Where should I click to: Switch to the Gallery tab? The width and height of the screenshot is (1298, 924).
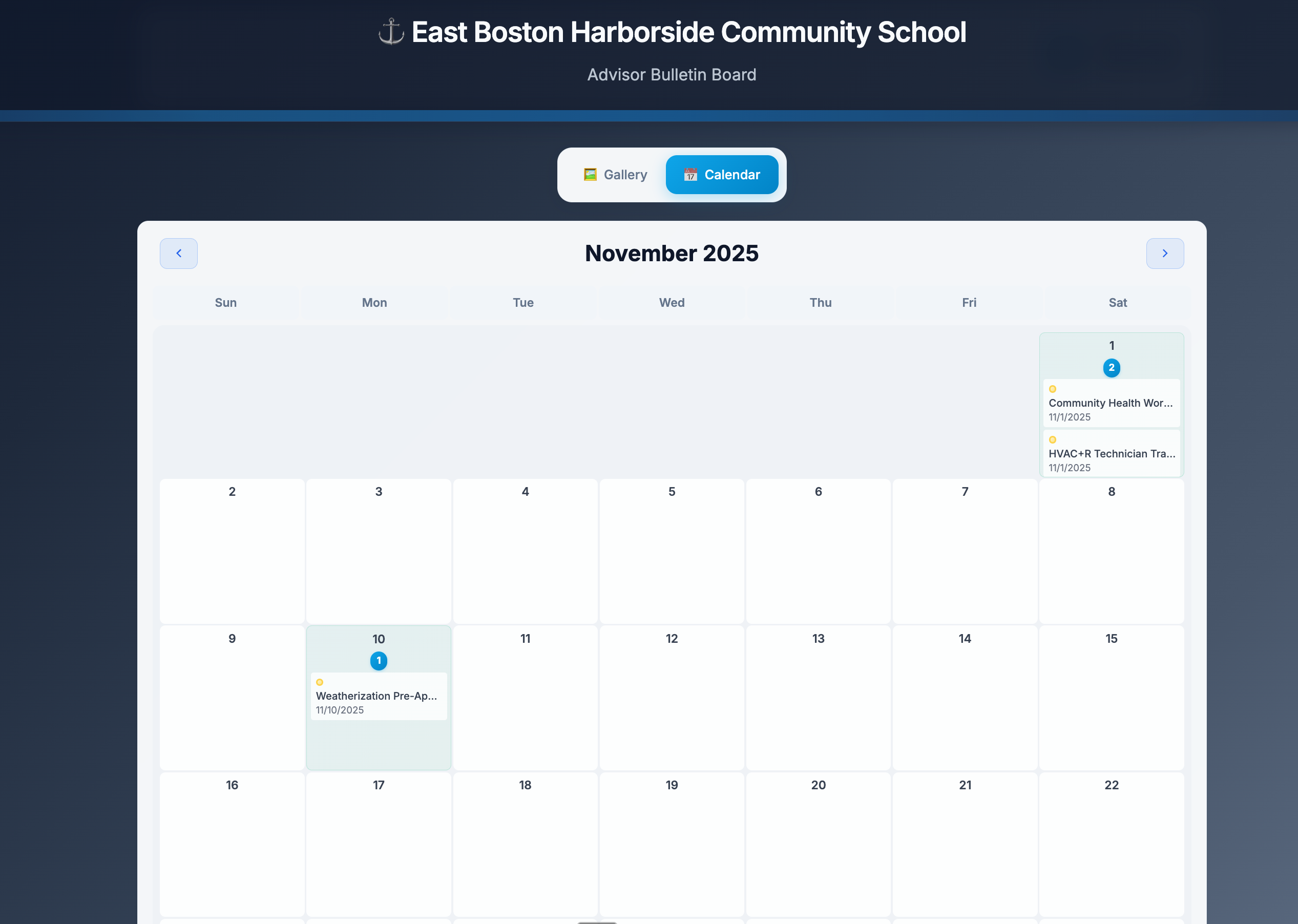tap(615, 175)
